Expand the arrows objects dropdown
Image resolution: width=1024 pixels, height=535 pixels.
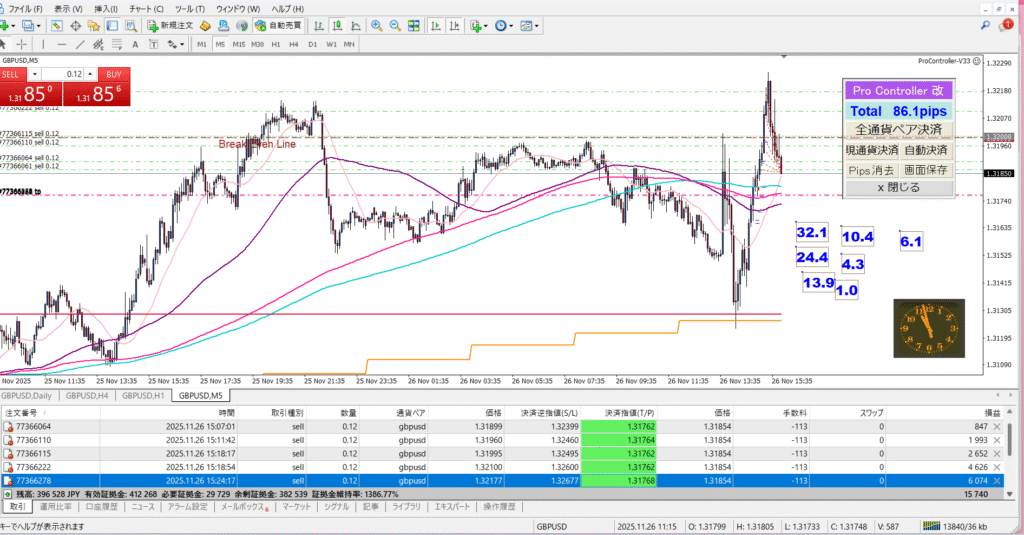coord(183,44)
